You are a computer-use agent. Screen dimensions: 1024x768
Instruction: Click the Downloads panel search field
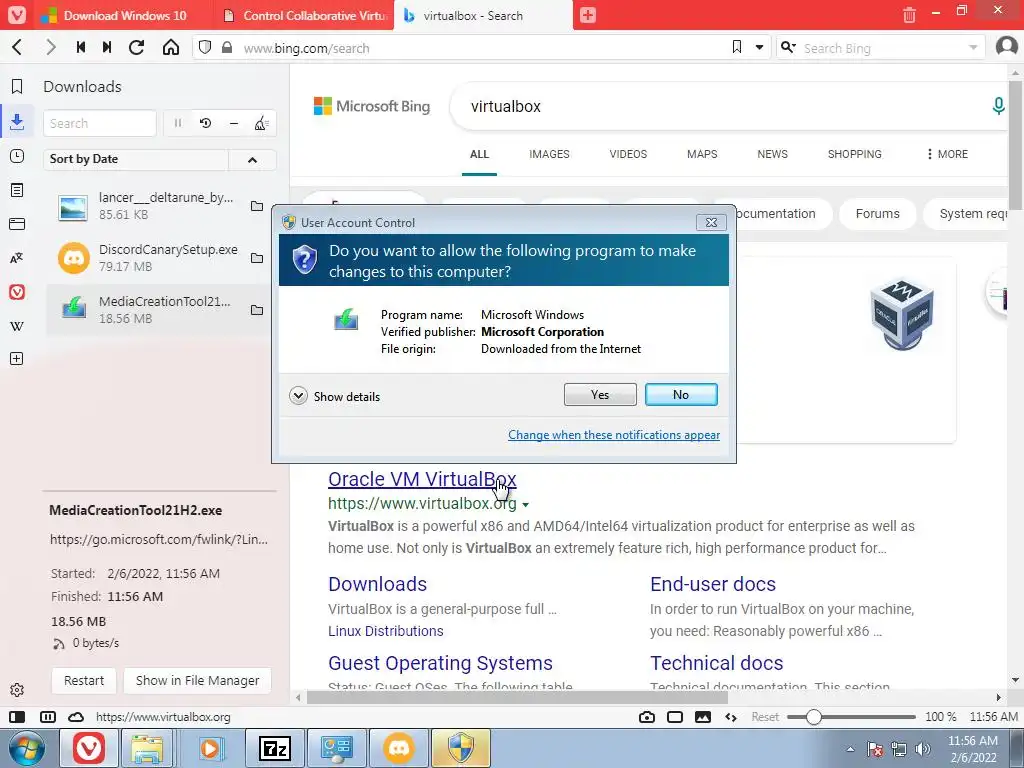(x=100, y=123)
